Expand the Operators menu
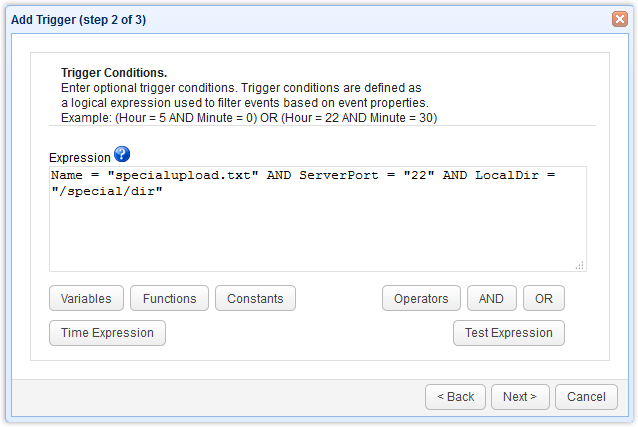Image resolution: width=638 pixels, height=427 pixels. tap(421, 298)
